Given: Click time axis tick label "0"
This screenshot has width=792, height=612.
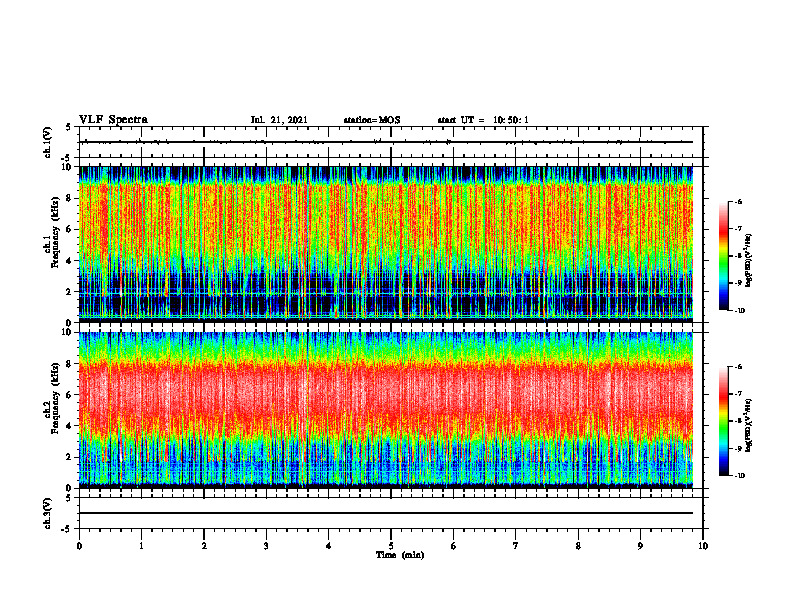Looking at the screenshot, I should coord(79,546).
